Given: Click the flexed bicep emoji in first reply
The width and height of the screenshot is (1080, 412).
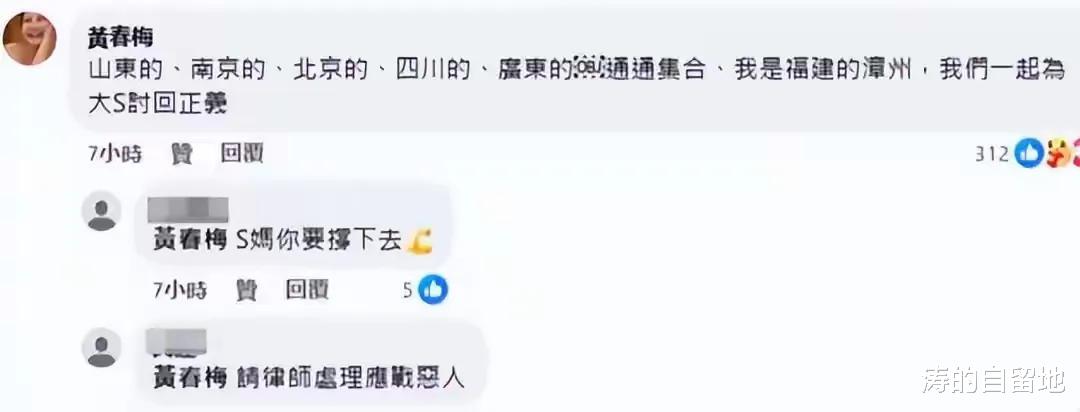Looking at the screenshot, I should pyautogui.click(x=420, y=243).
